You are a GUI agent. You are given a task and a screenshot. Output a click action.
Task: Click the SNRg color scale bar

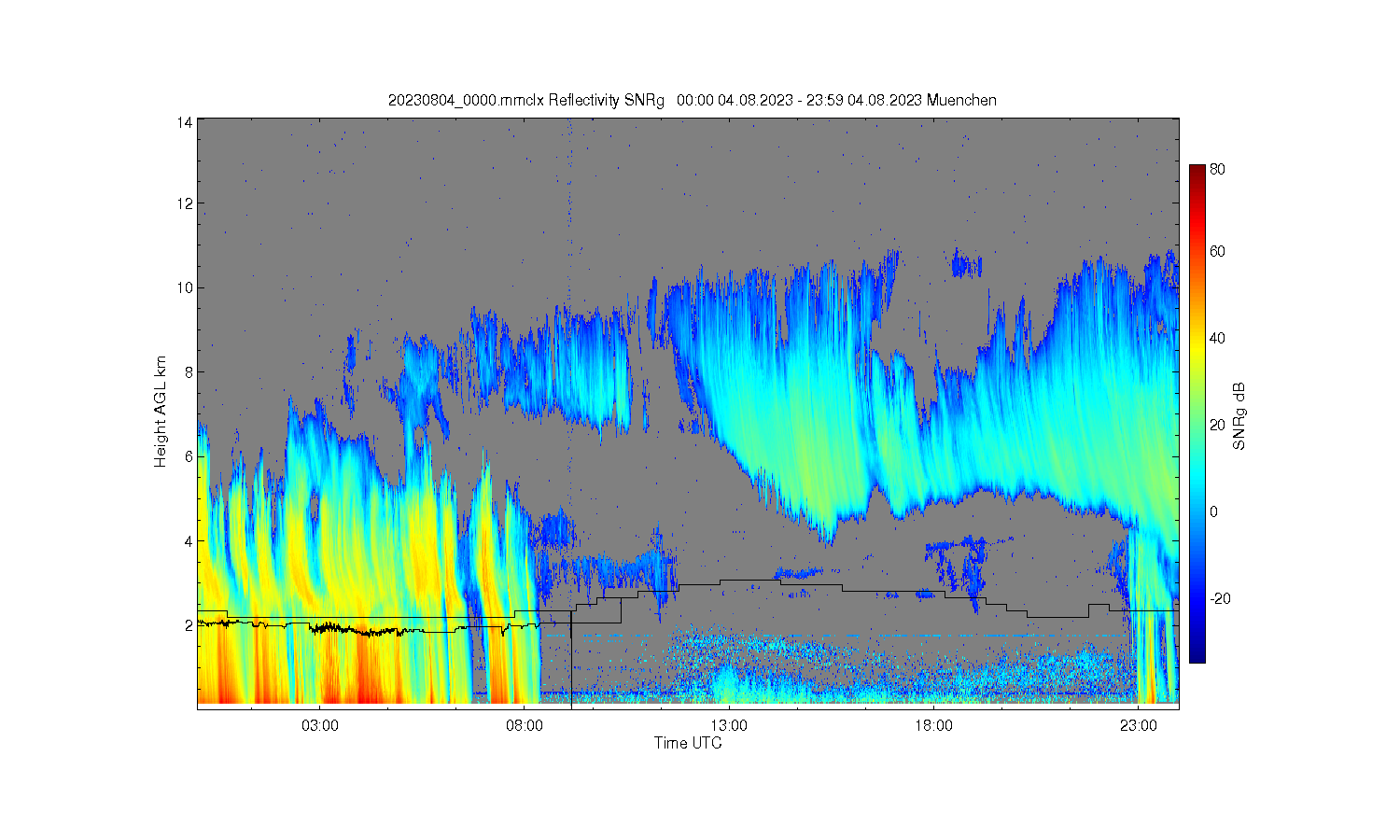pos(1197,413)
